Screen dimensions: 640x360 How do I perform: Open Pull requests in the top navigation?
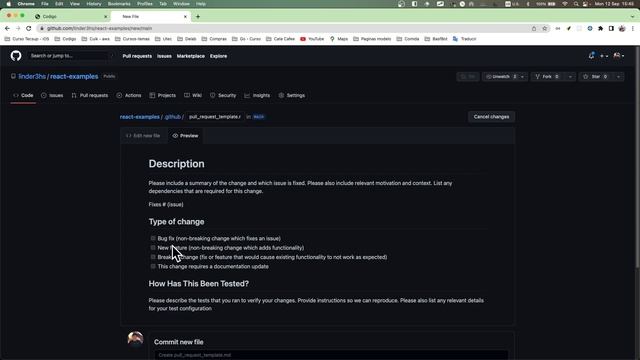coord(137,56)
